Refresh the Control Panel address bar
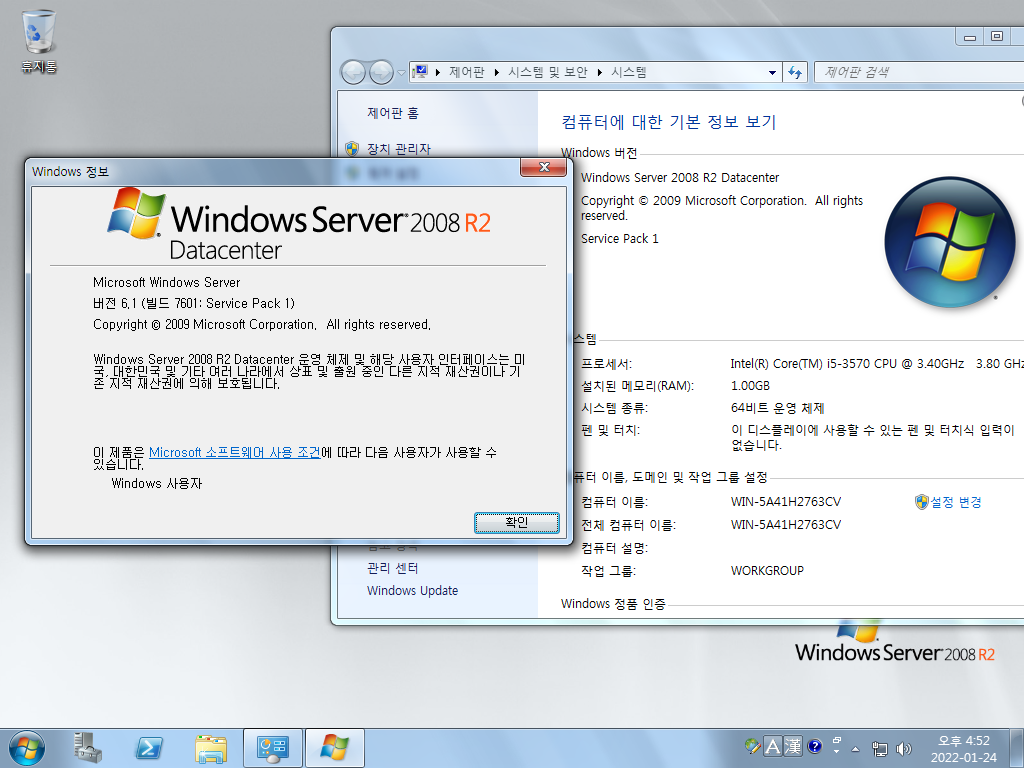 point(795,72)
